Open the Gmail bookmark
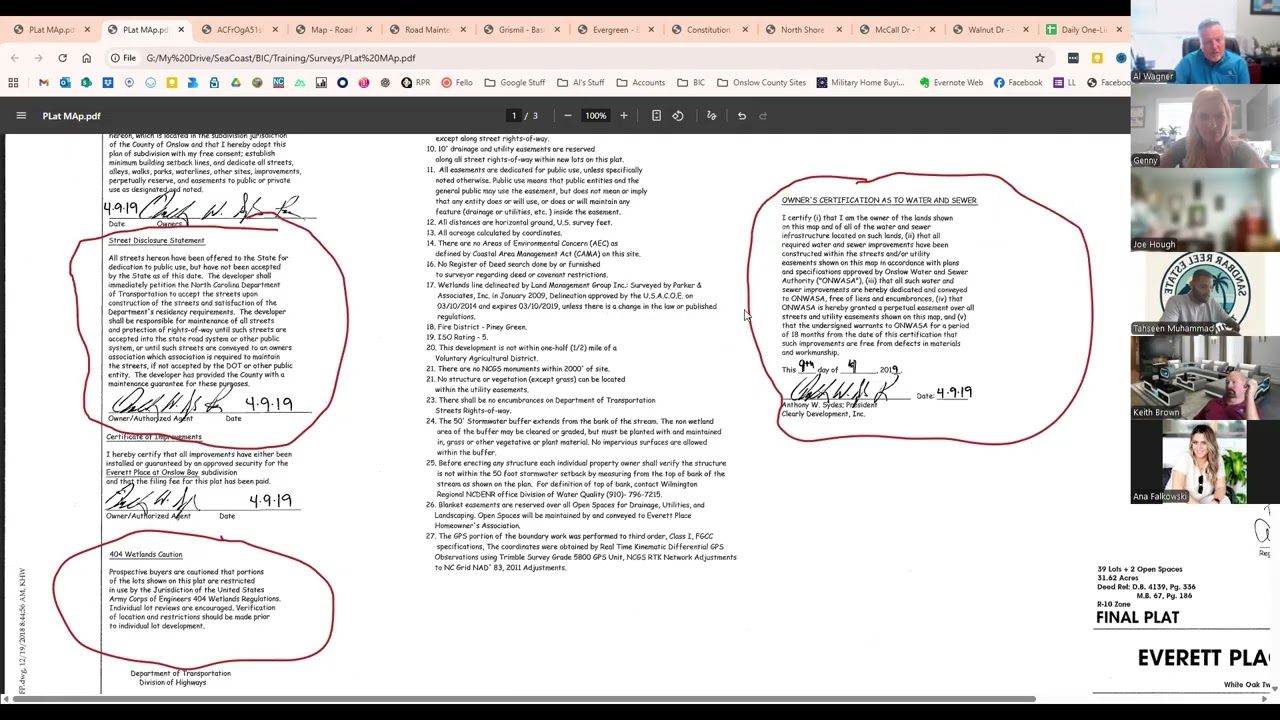 pyautogui.click(x=43, y=83)
